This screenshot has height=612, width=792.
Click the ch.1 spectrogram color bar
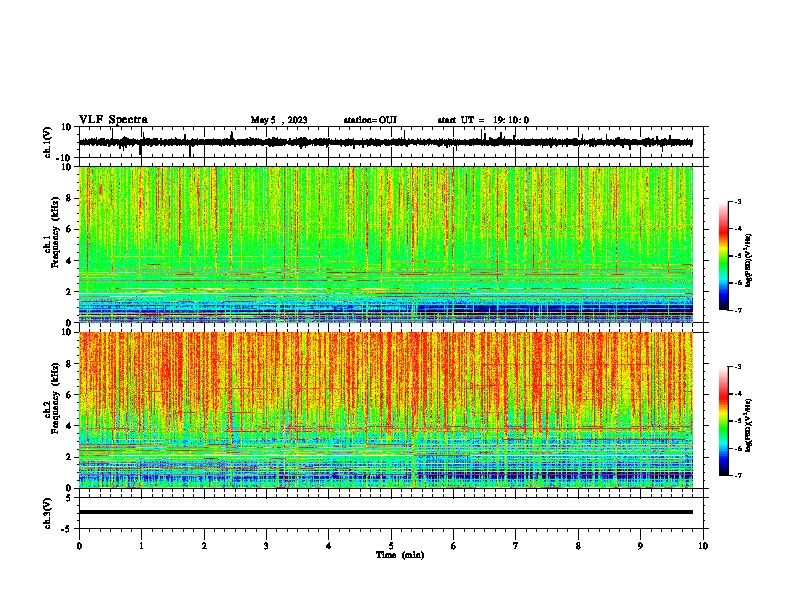724,255
